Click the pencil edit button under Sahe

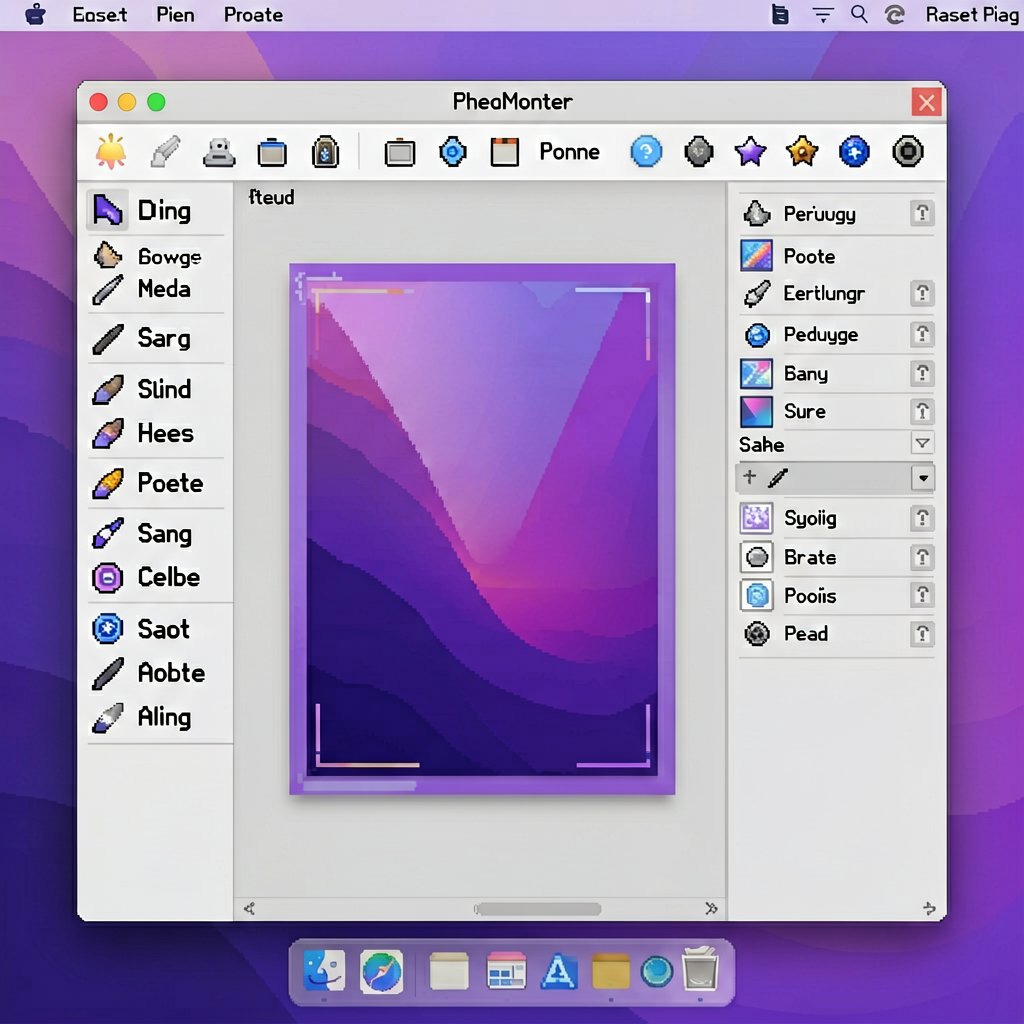pos(777,478)
